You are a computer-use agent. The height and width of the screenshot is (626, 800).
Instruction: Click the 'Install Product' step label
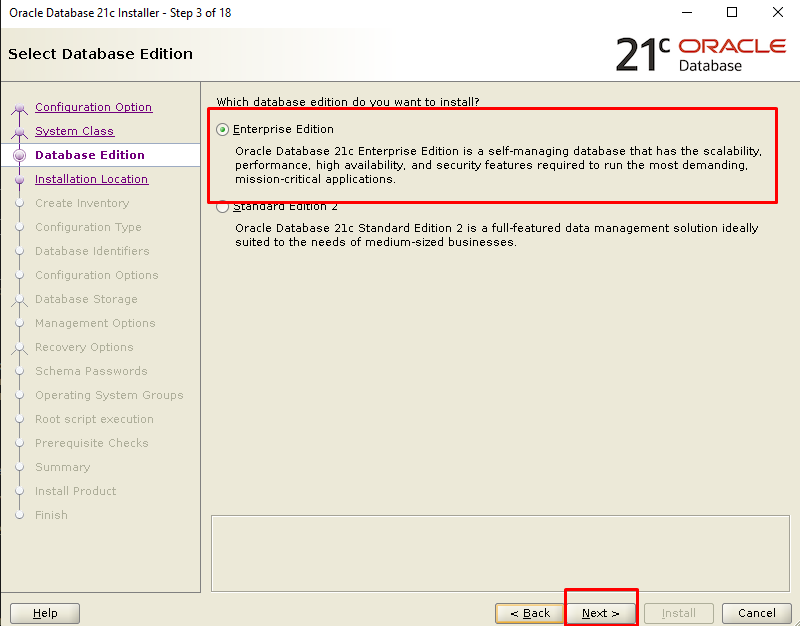pos(76,491)
